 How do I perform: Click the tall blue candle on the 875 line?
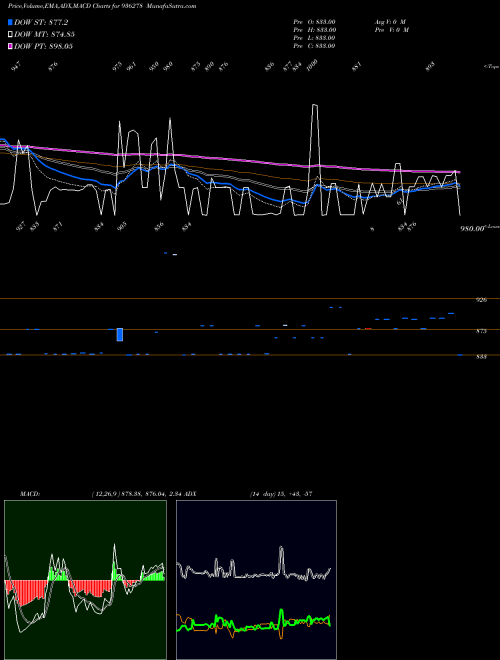click(x=120, y=335)
